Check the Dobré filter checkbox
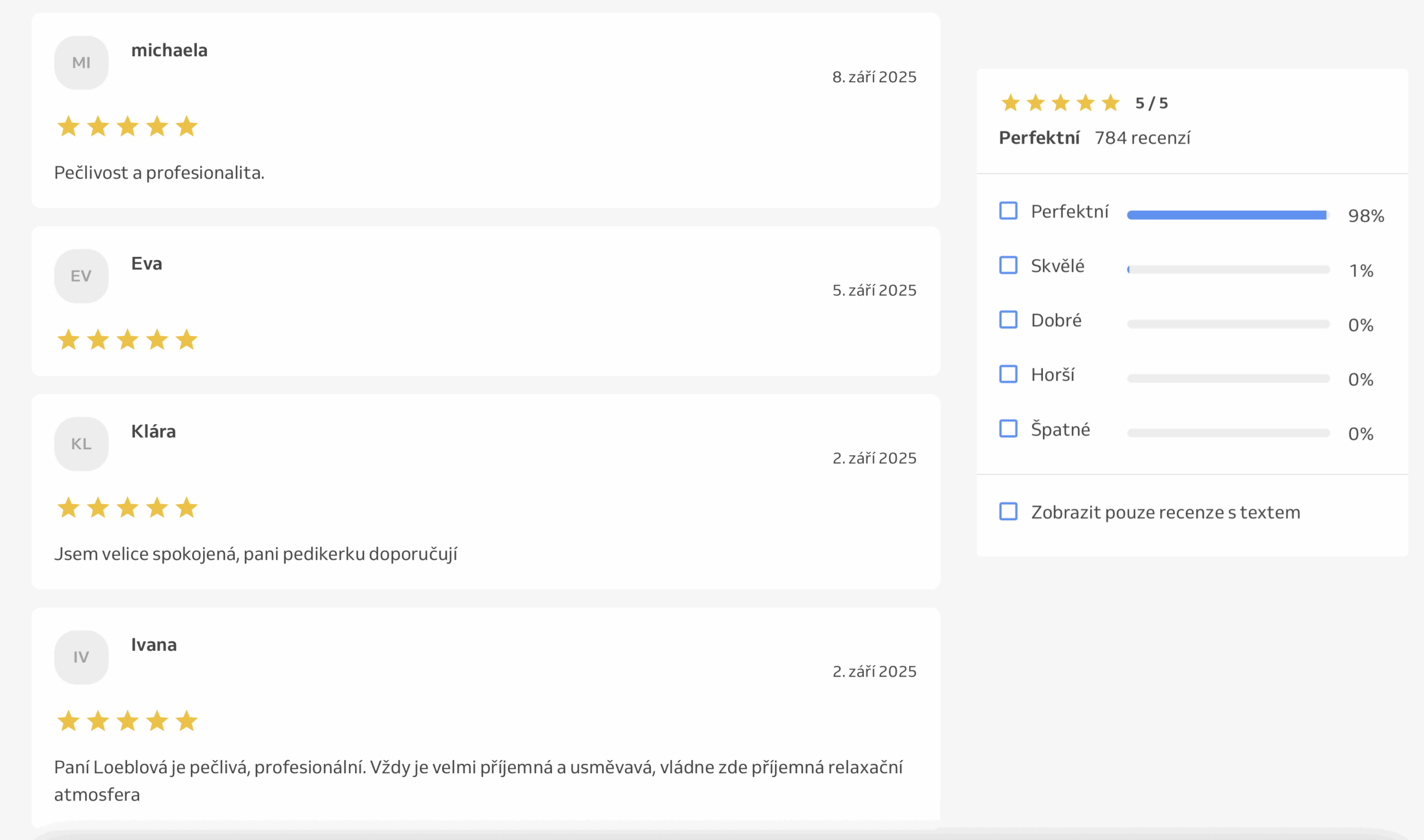This screenshot has width=1424, height=840. click(x=1008, y=319)
